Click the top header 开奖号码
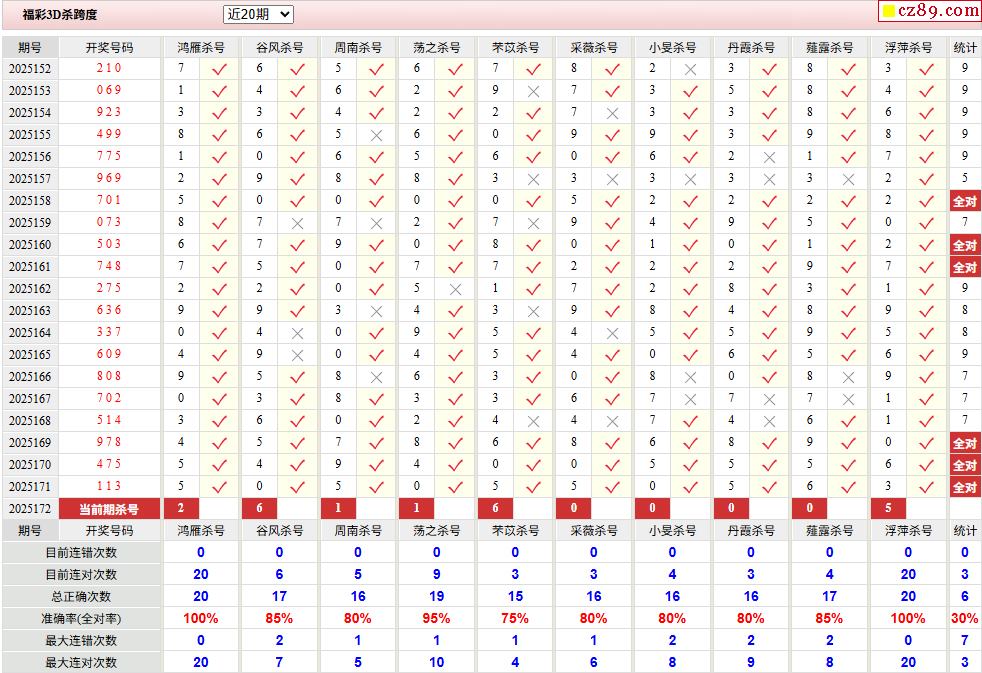Viewport: 982px width, 673px height. 109,48
